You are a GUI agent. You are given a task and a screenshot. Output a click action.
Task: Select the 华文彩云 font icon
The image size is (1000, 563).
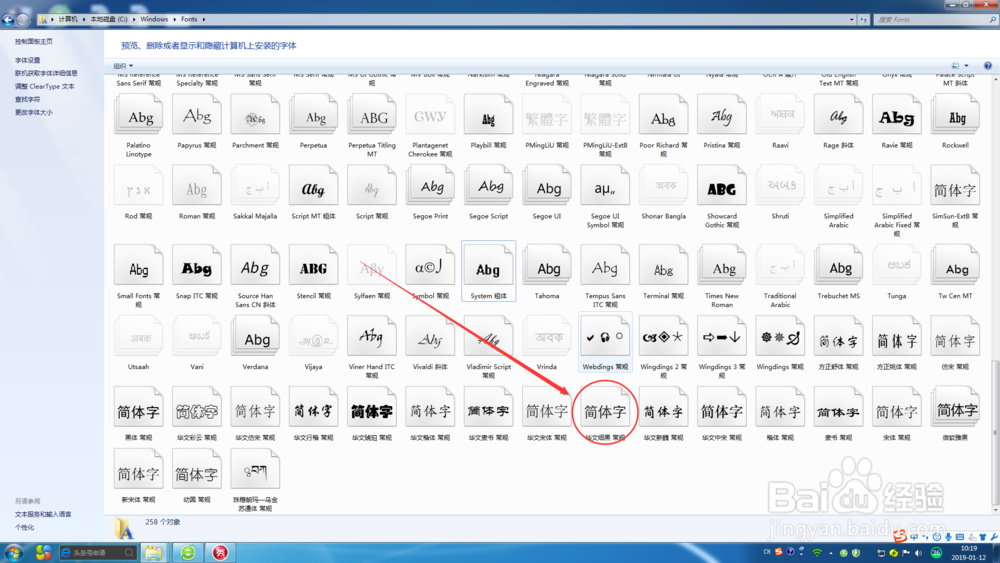tap(197, 408)
